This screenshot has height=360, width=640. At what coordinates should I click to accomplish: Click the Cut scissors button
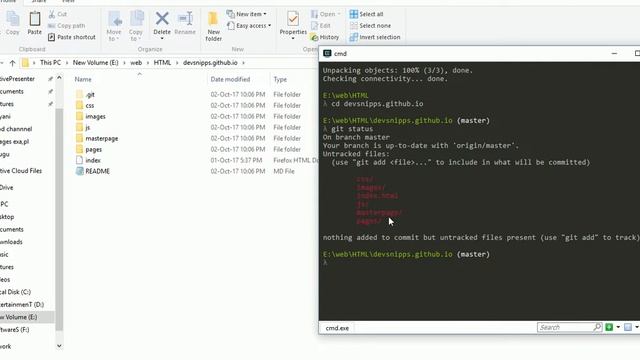(x=58, y=14)
